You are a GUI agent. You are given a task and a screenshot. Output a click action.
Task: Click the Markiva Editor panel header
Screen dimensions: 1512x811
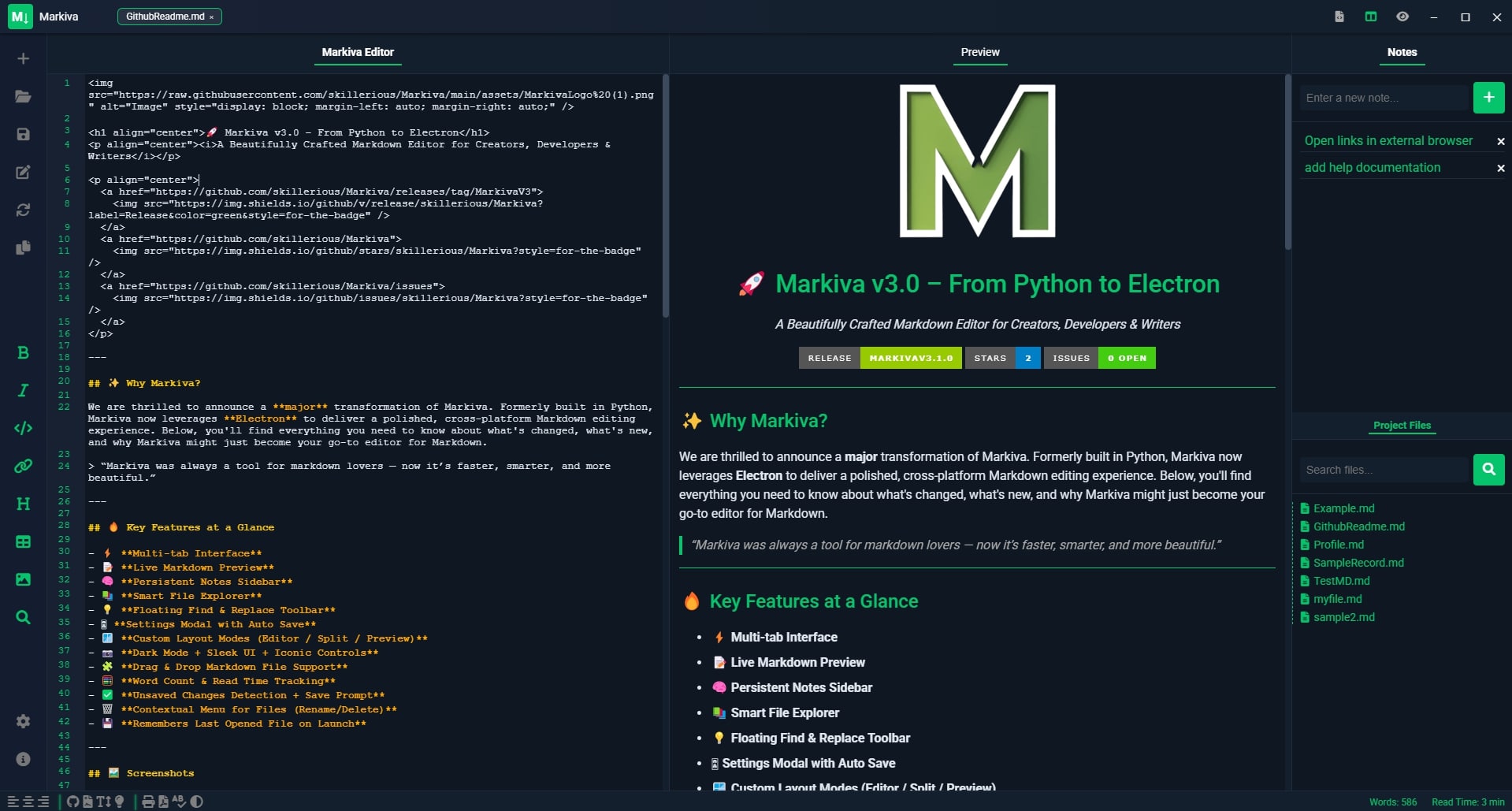[x=358, y=52]
